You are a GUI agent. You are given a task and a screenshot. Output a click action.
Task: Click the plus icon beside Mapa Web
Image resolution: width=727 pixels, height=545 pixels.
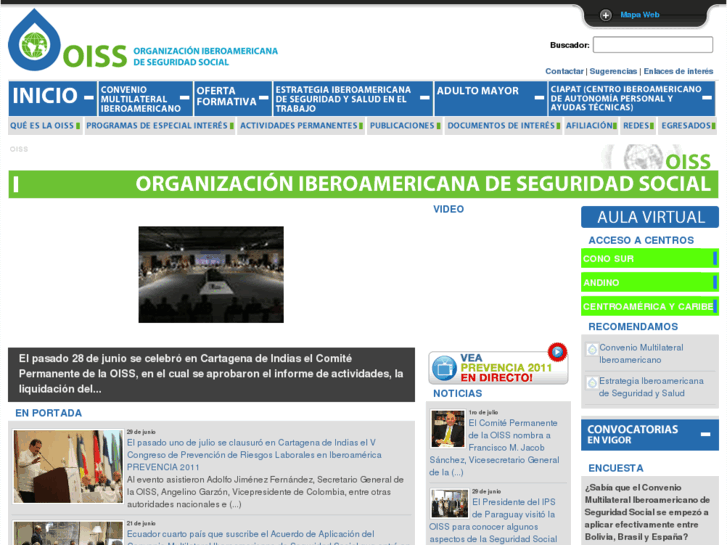coord(606,15)
